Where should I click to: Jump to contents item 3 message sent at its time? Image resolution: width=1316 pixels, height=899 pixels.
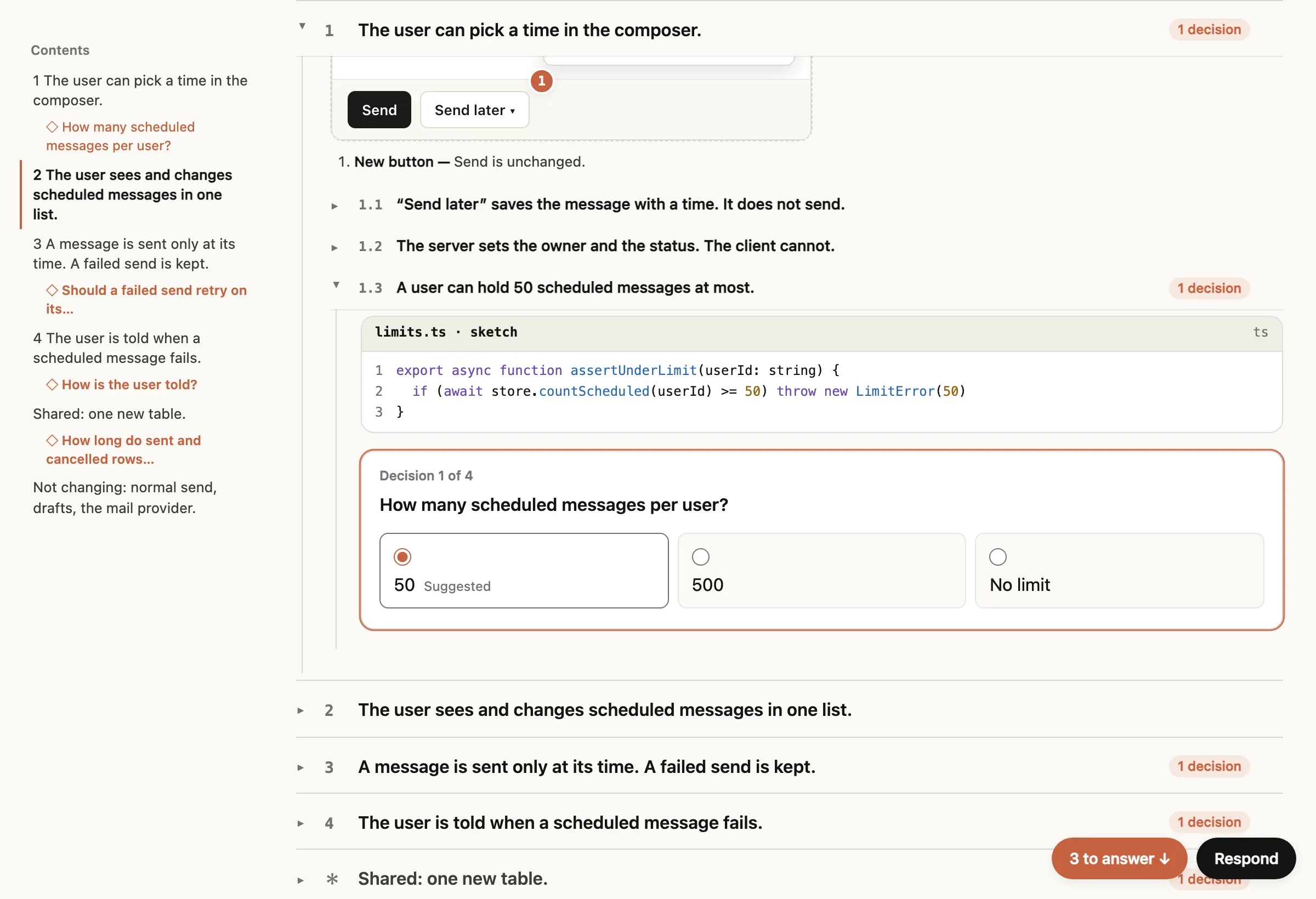pos(134,254)
